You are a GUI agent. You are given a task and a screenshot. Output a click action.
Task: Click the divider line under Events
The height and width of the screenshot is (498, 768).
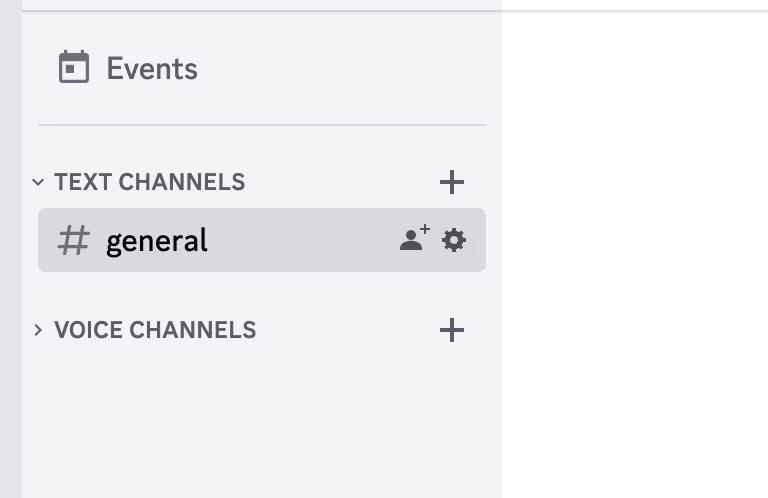pos(261,125)
